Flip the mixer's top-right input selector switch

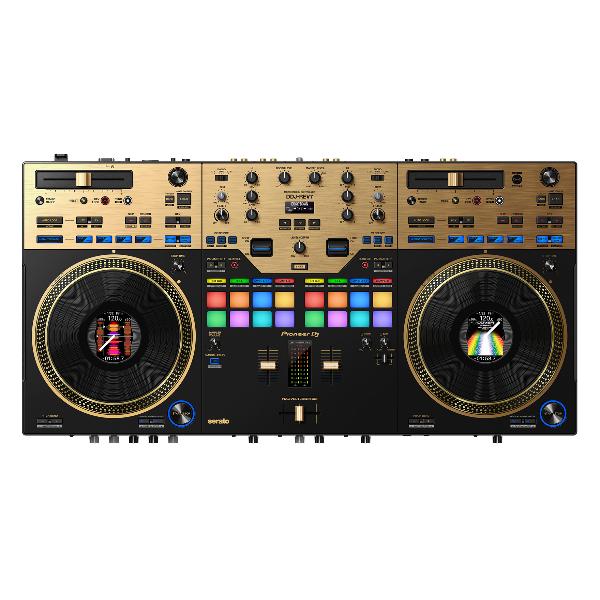pyautogui.click(x=377, y=178)
